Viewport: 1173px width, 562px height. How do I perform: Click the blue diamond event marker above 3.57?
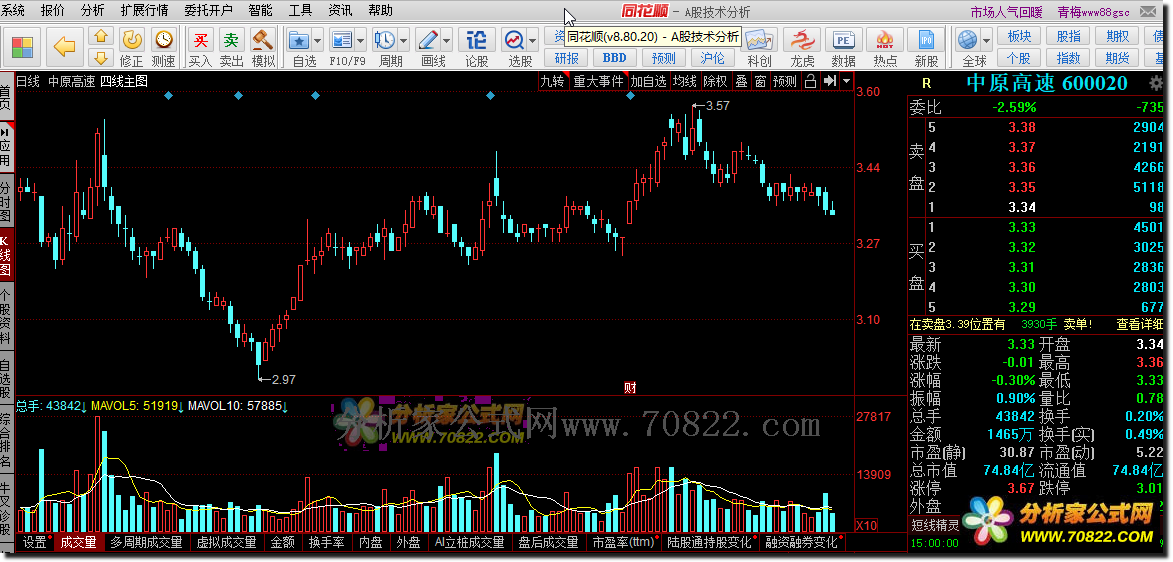pos(630,96)
